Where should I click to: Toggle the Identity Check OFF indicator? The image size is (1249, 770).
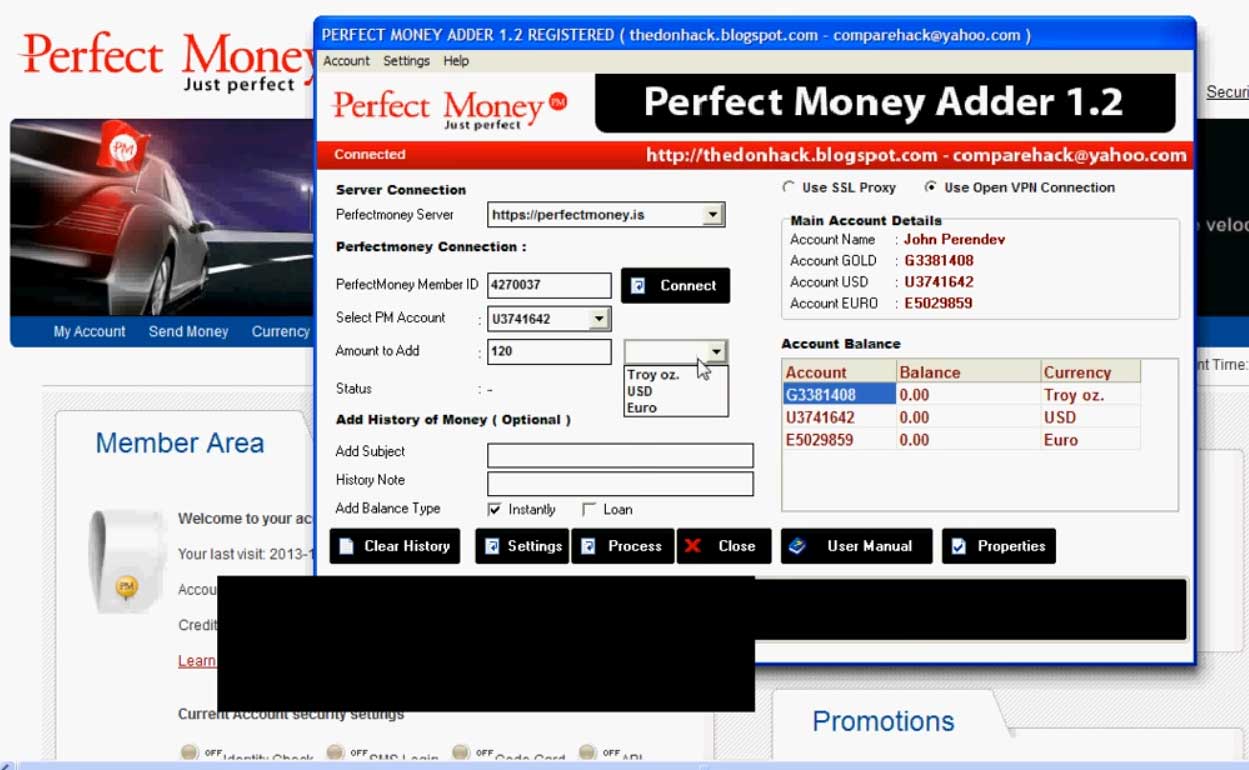(x=190, y=752)
